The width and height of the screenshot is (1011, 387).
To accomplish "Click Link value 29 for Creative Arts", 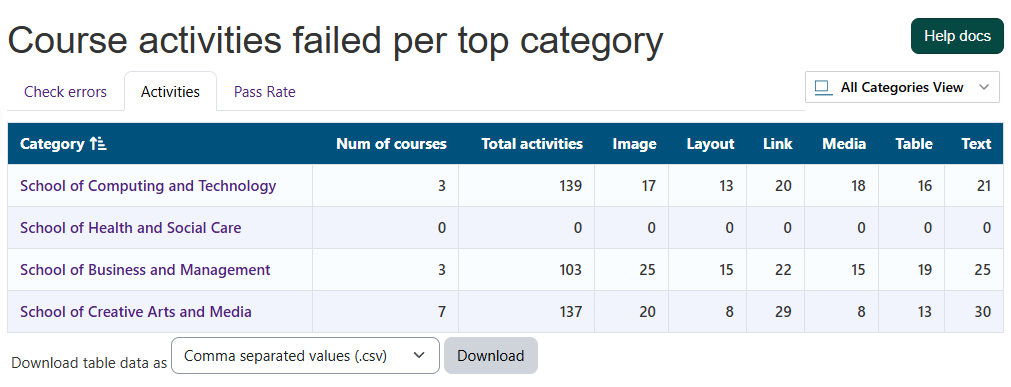I will [x=783, y=312].
